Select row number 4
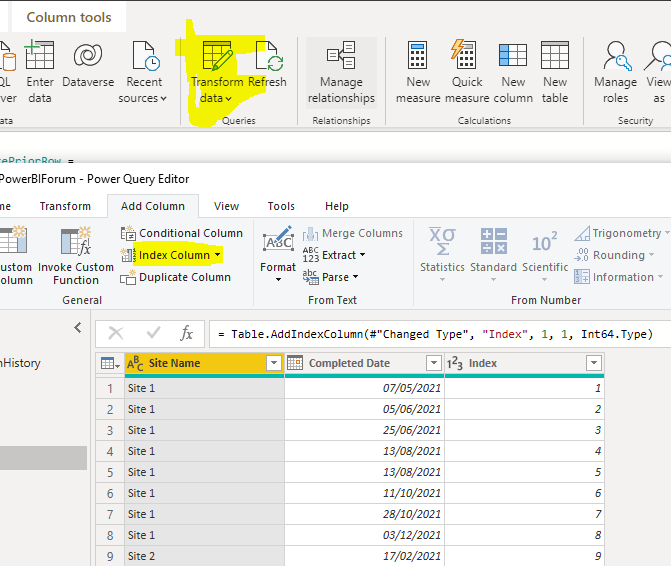This screenshot has width=671, height=566. tap(110, 451)
